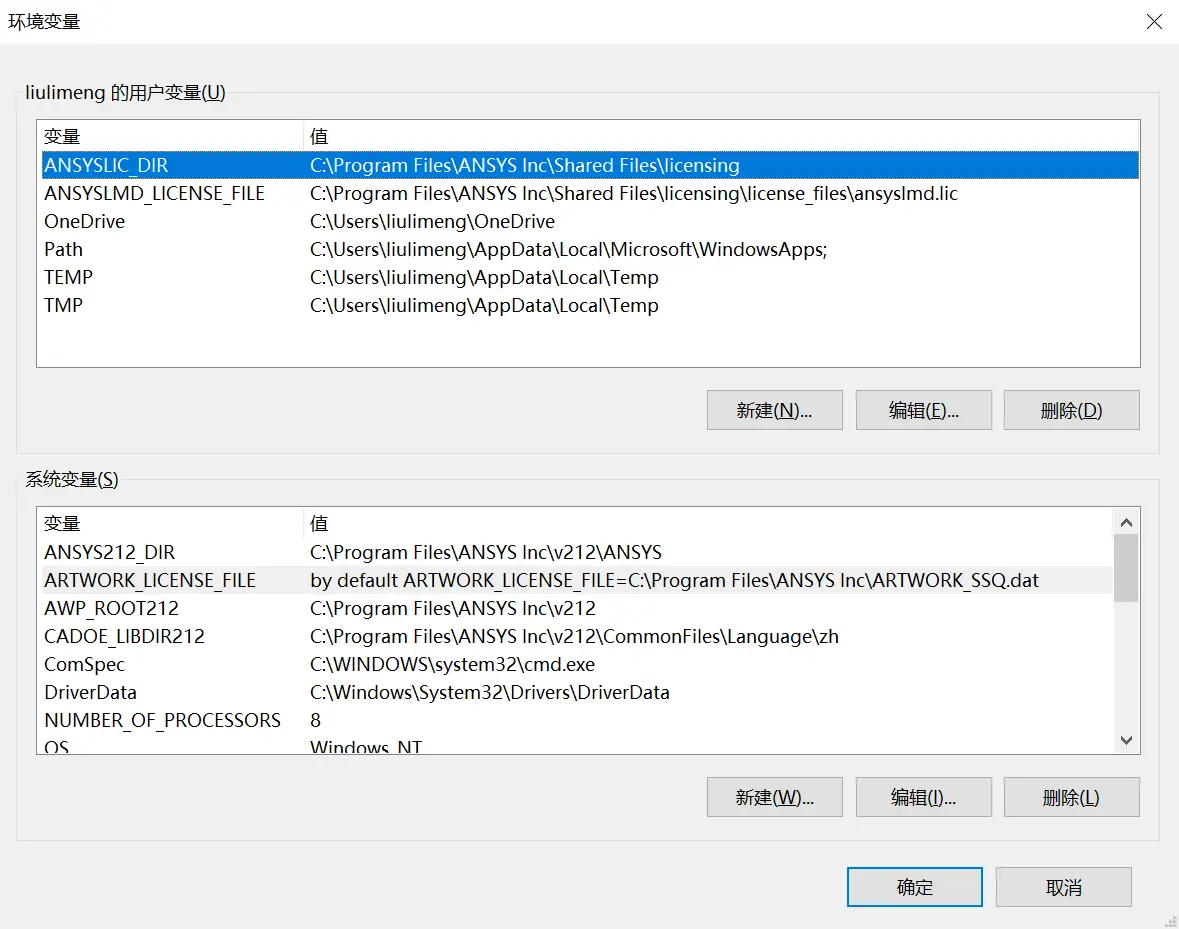Screen dimensions: 1179x929
Task: Click the NUMBER_OF_PROCESSORS value 8
Action: 315,720
